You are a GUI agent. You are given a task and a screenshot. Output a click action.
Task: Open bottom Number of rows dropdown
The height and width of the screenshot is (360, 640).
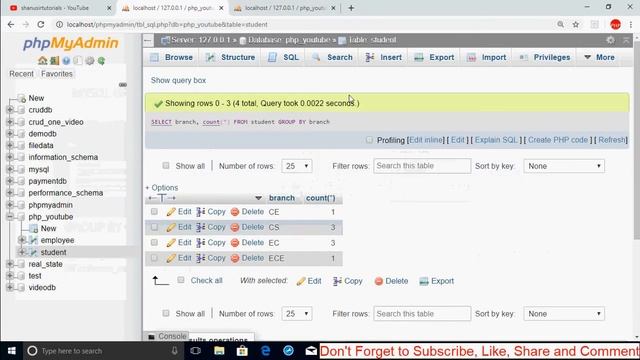[297, 314]
